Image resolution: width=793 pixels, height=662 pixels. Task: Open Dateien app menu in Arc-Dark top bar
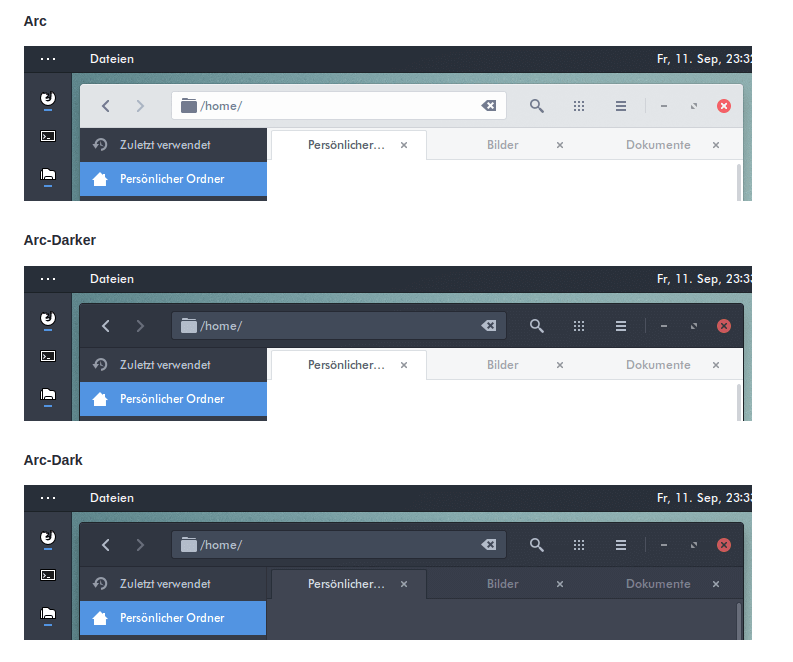(112, 498)
